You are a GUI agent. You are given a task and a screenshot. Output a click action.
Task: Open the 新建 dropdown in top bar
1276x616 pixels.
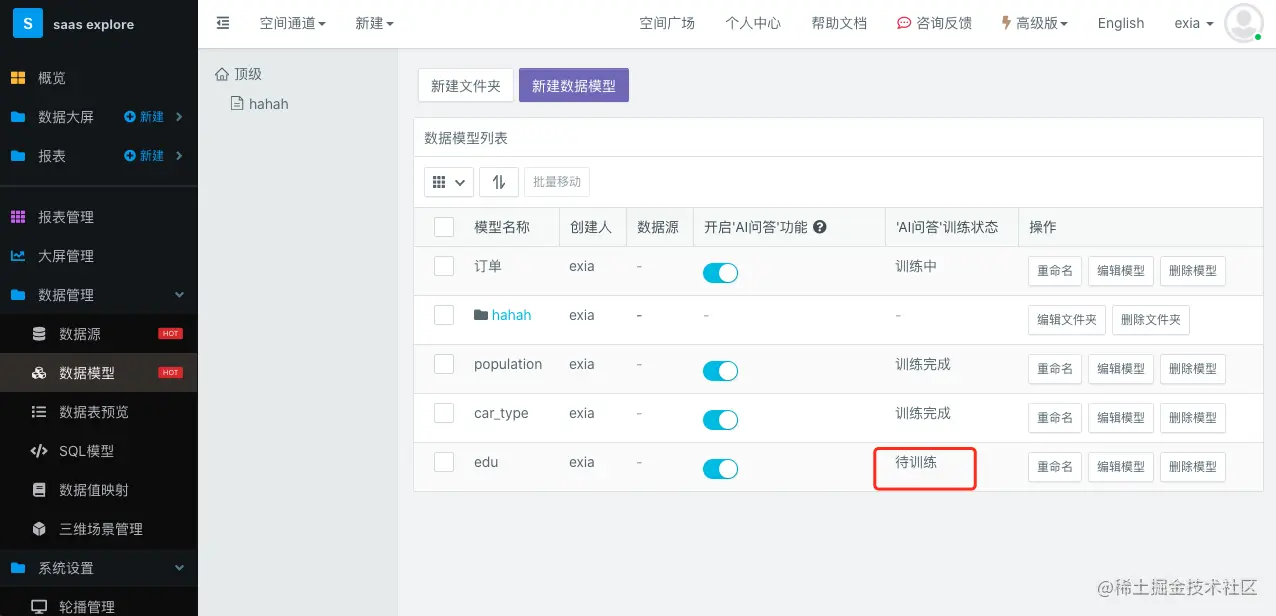pos(374,23)
